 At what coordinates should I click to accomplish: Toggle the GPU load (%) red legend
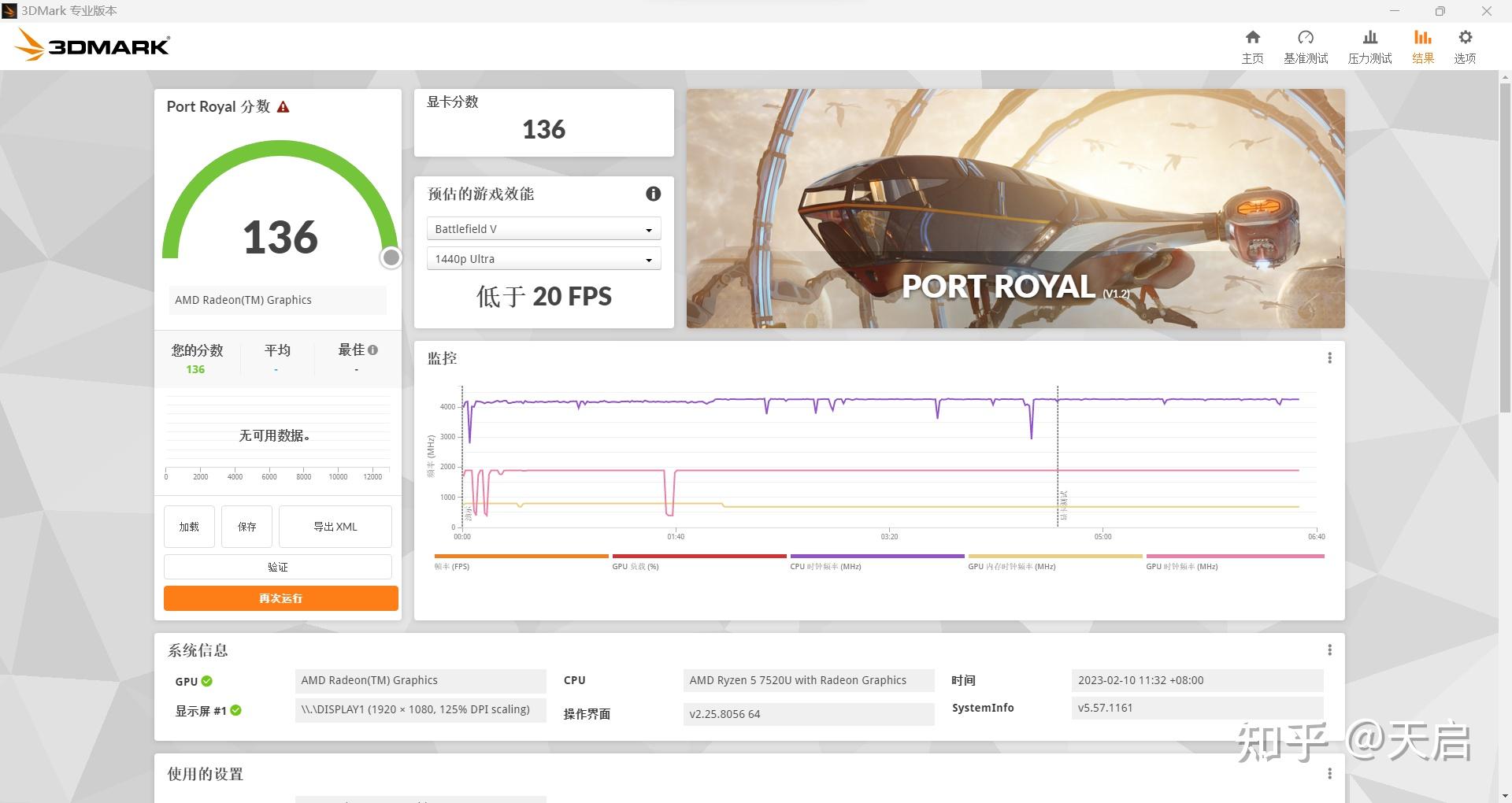coord(699,557)
